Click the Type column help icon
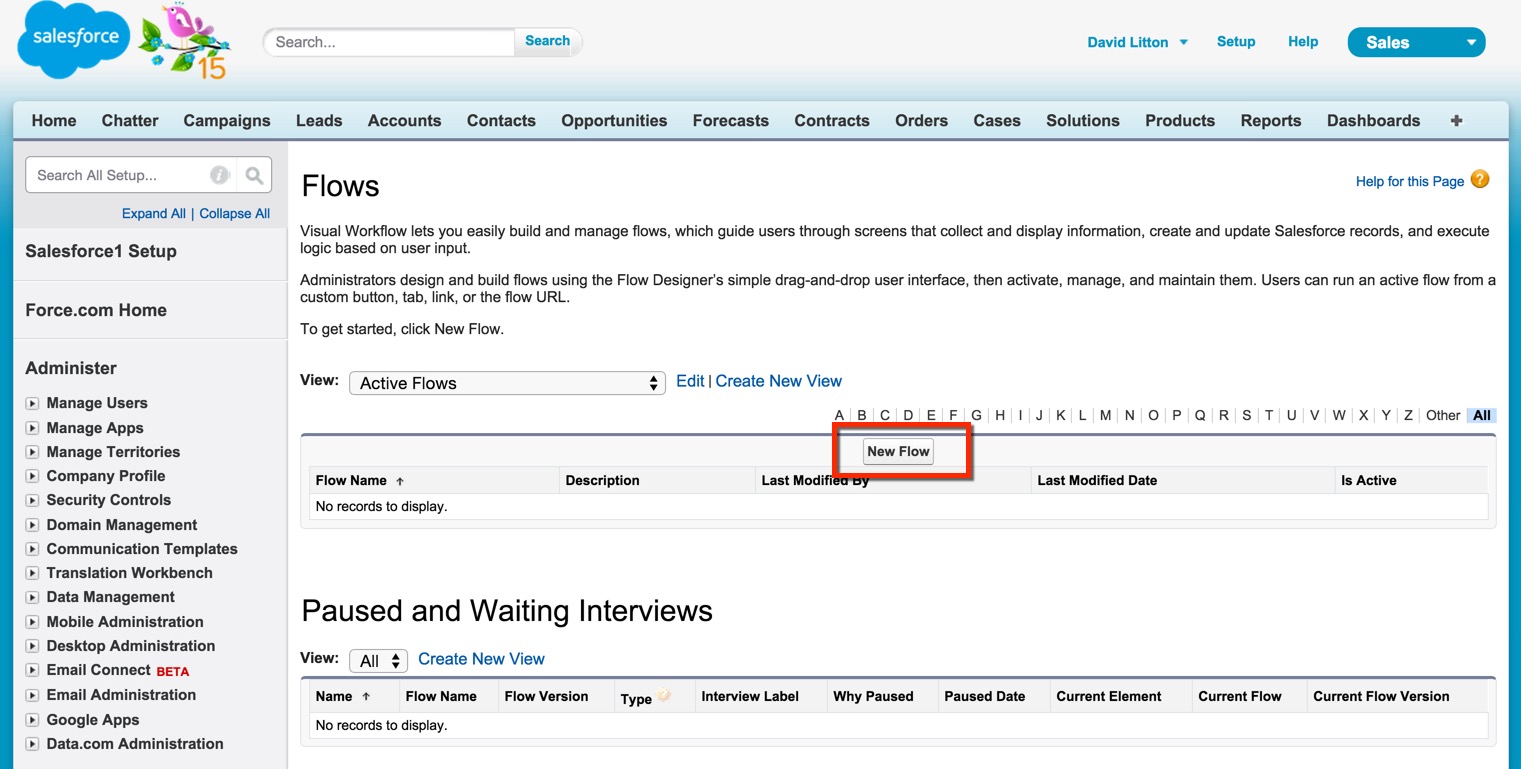Viewport: 1521px width, 769px height. [664, 696]
